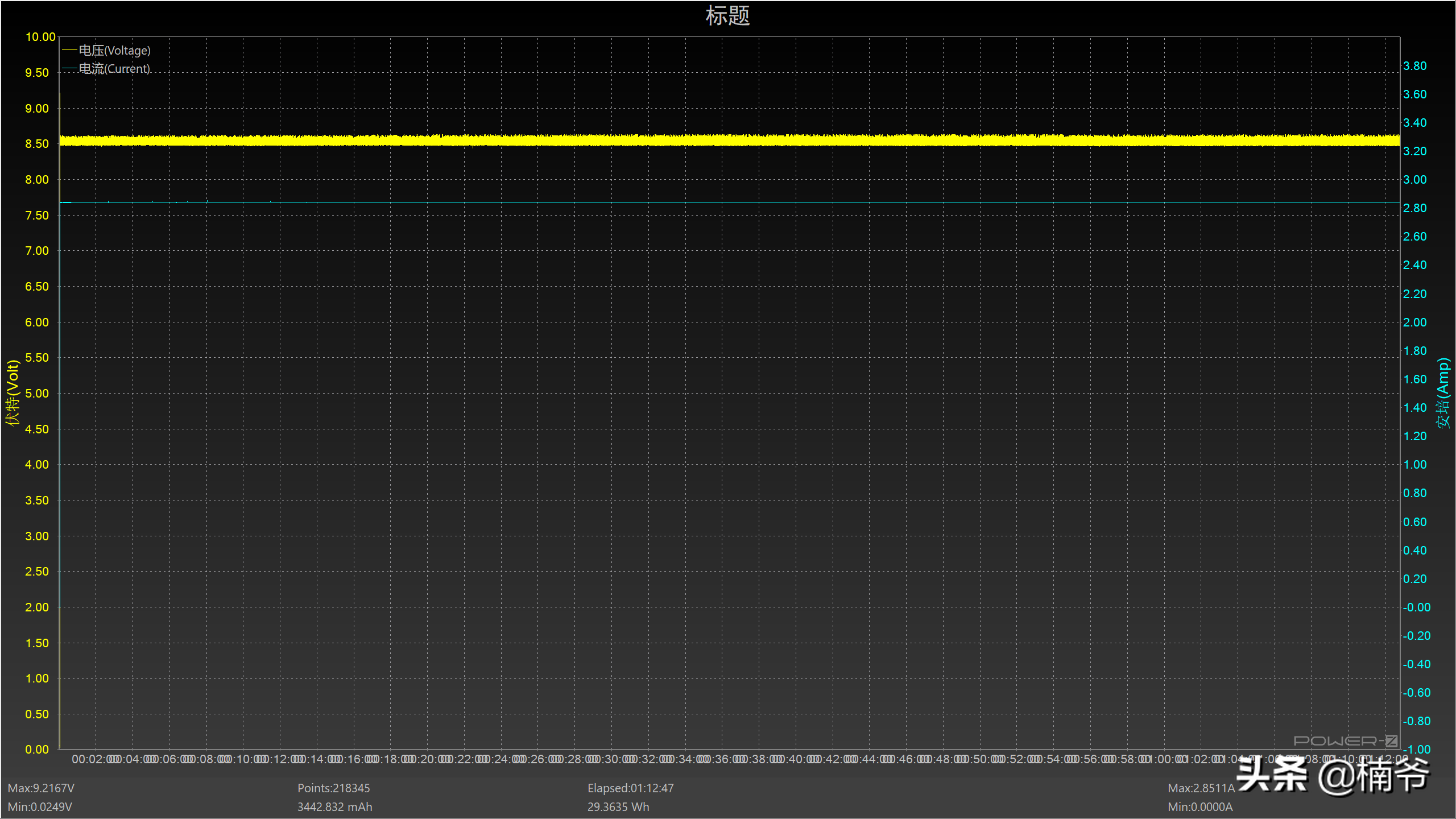Click the Current legend line marker
1456x819 pixels.
(69, 69)
